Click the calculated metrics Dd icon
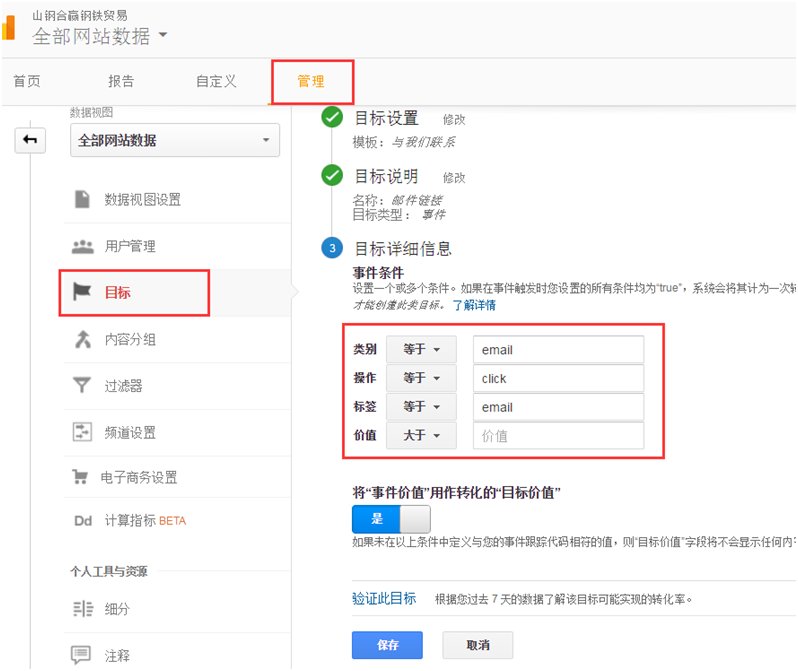 point(82,521)
